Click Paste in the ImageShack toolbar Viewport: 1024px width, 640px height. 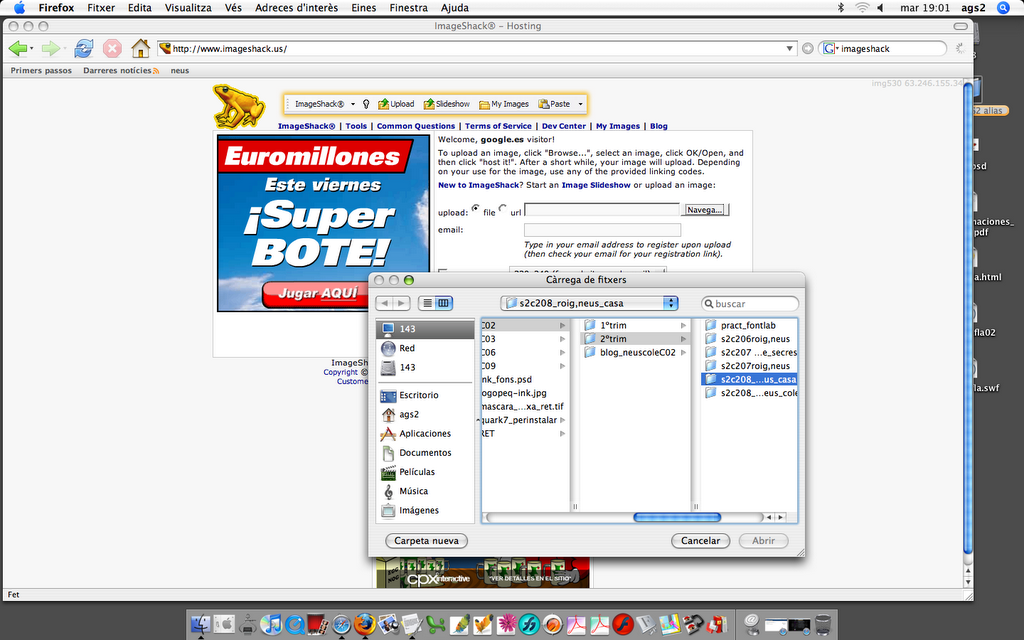click(554, 104)
